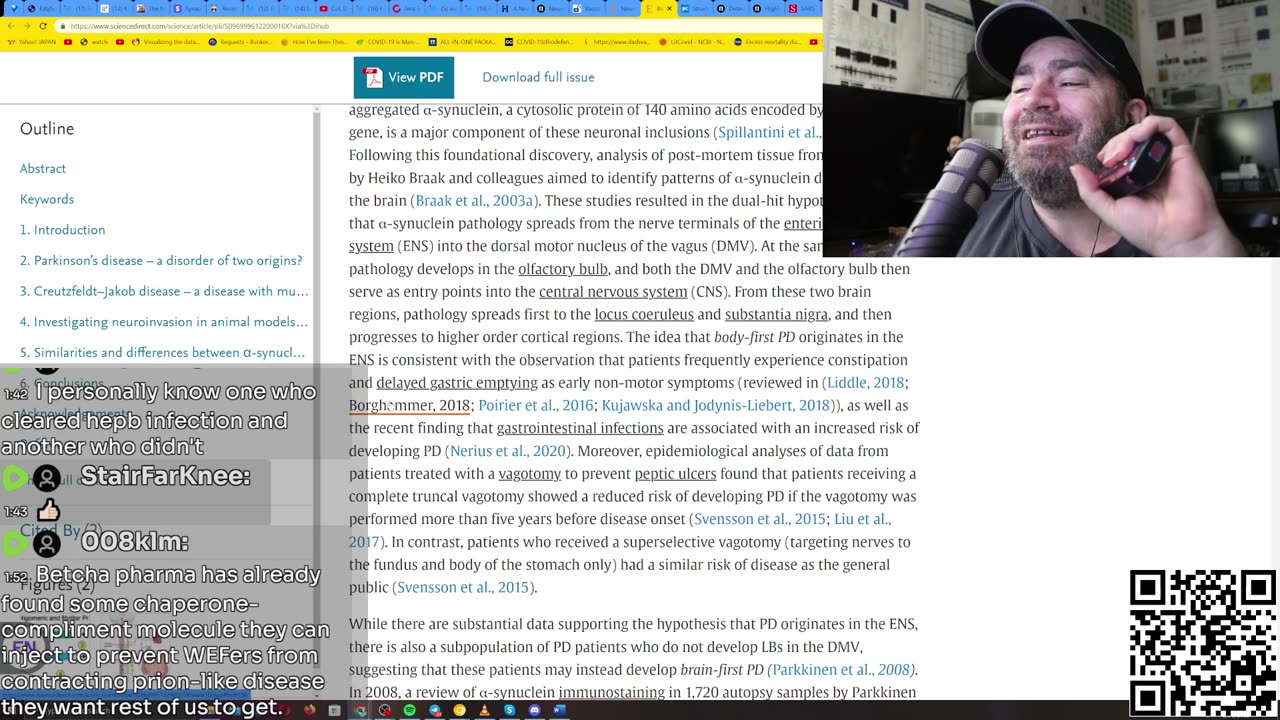Switch to the 'Vacci' browser tab
Image resolution: width=1280 pixels, height=720 pixels.
click(588, 9)
